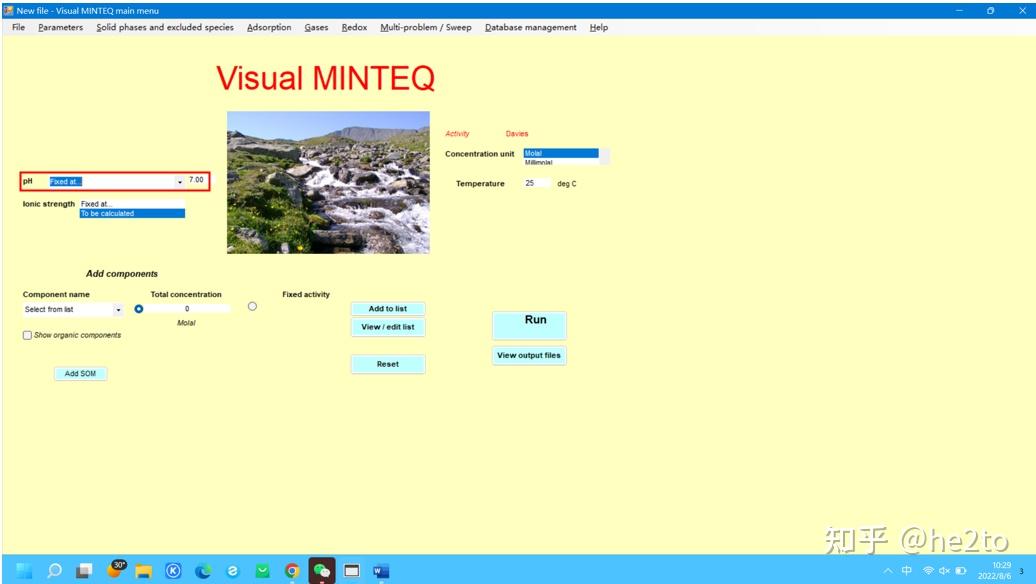Click the Reset button
The height and width of the screenshot is (584, 1036).
pos(388,364)
